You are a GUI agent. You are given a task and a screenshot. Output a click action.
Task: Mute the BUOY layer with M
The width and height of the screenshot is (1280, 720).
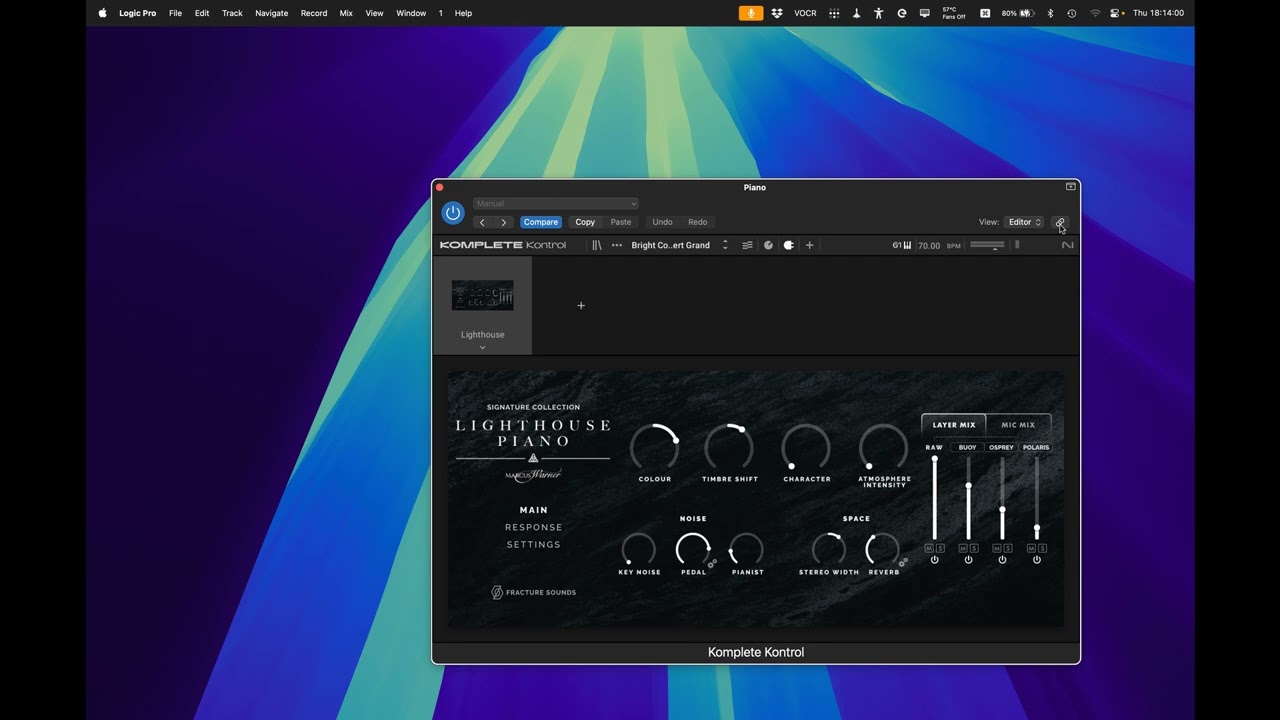tap(964, 548)
